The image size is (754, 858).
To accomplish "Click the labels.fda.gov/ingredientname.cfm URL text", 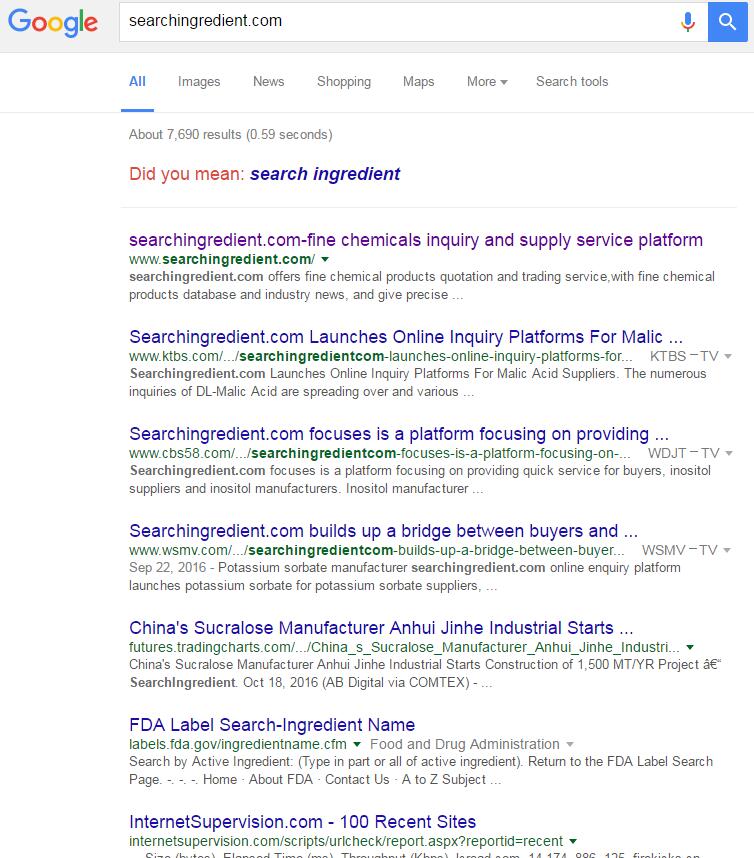I will pyautogui.click(x=237, y=744).
